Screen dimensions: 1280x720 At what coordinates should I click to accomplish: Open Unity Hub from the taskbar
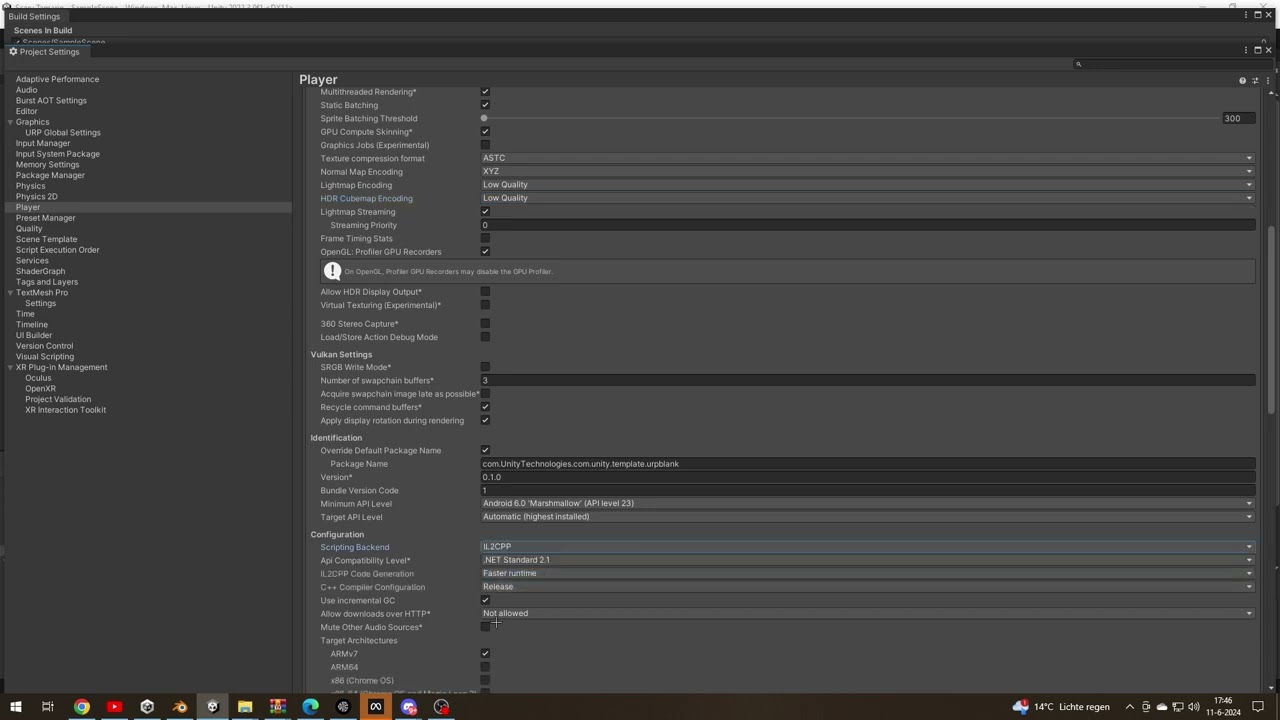tap(147, 707)
